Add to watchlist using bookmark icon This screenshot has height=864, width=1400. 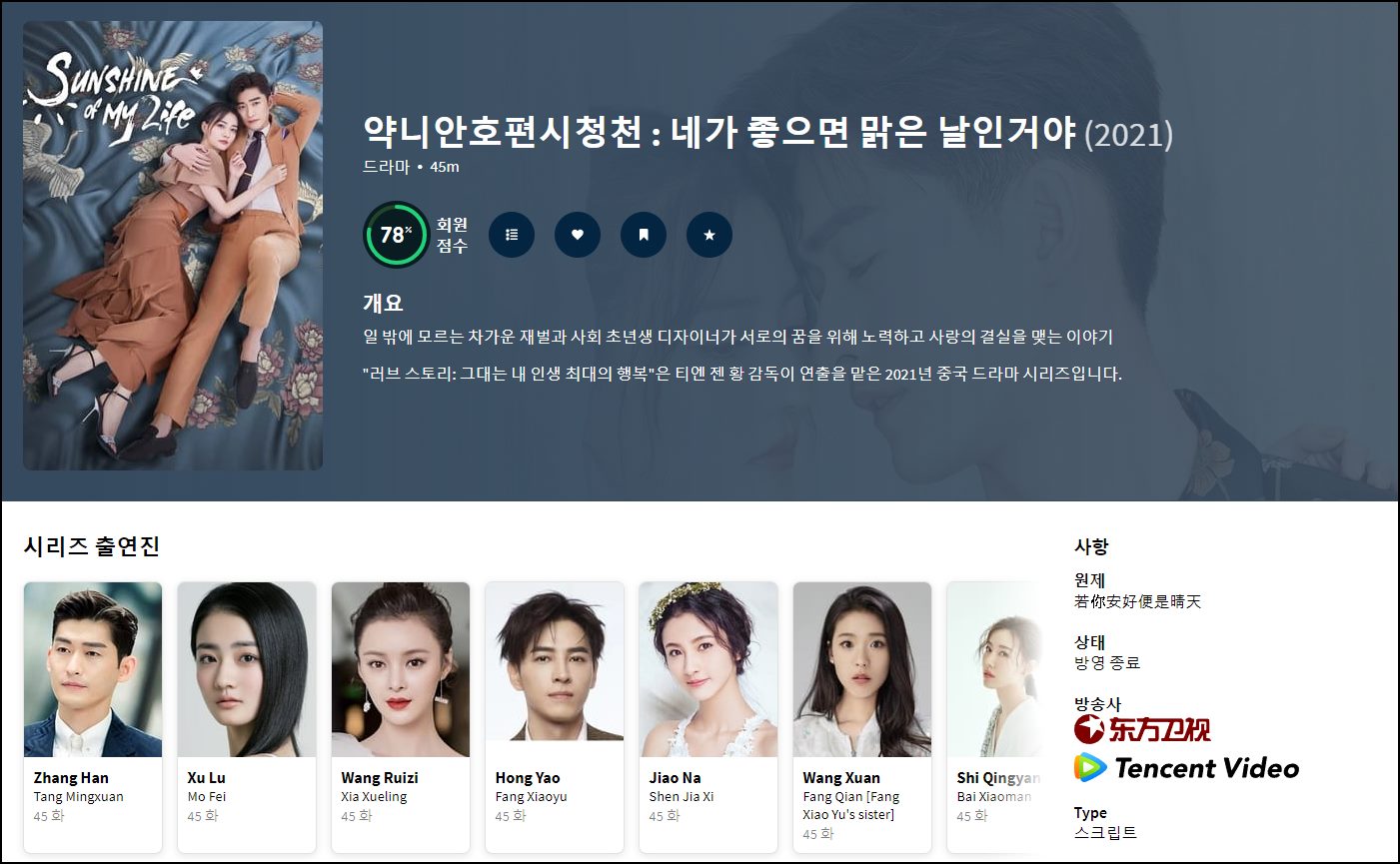coord(644,235)
